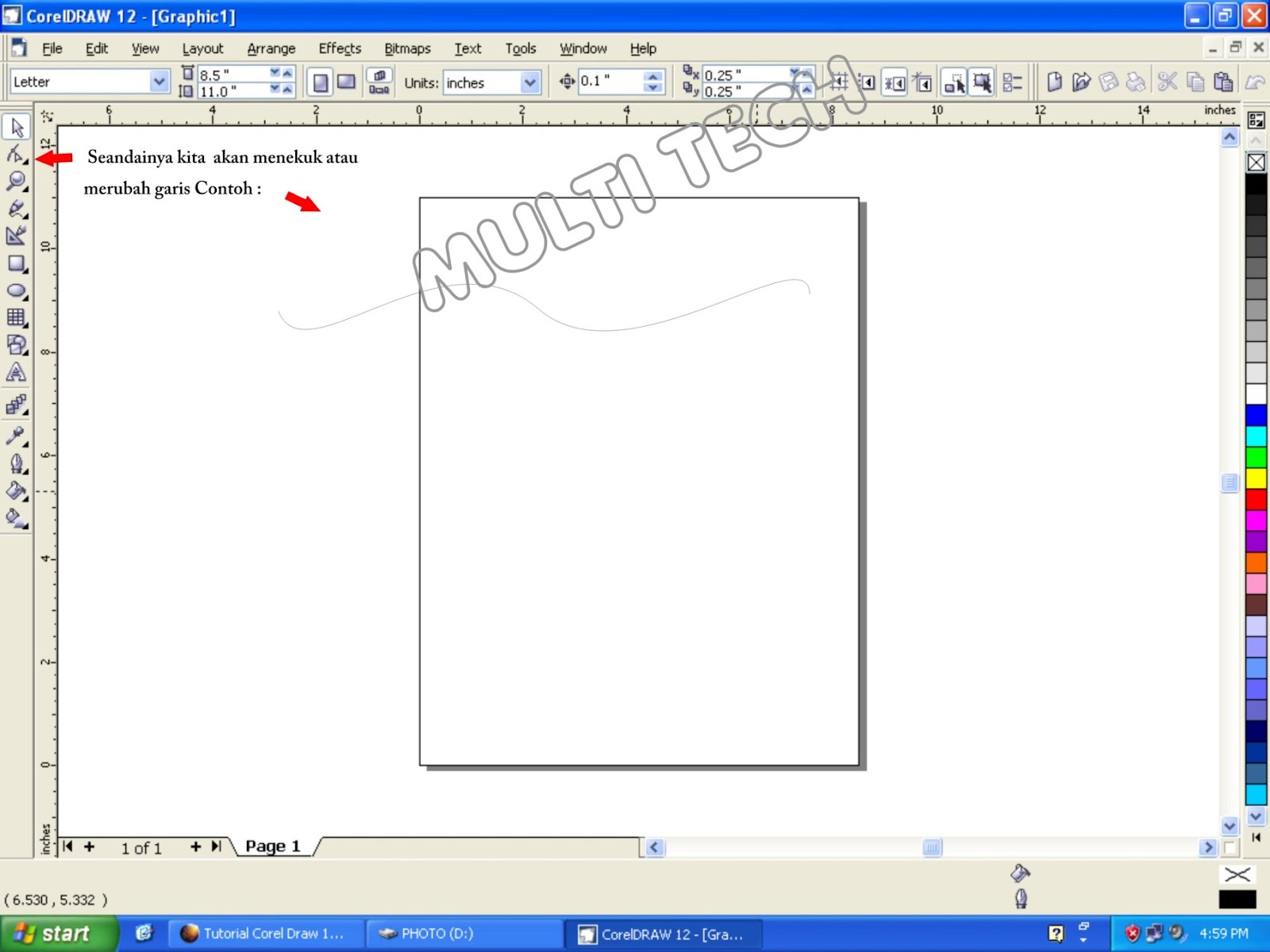Increase nudge offset 0.1" spinner
This screenshot has height=952, width=1270.
[652, 76]
